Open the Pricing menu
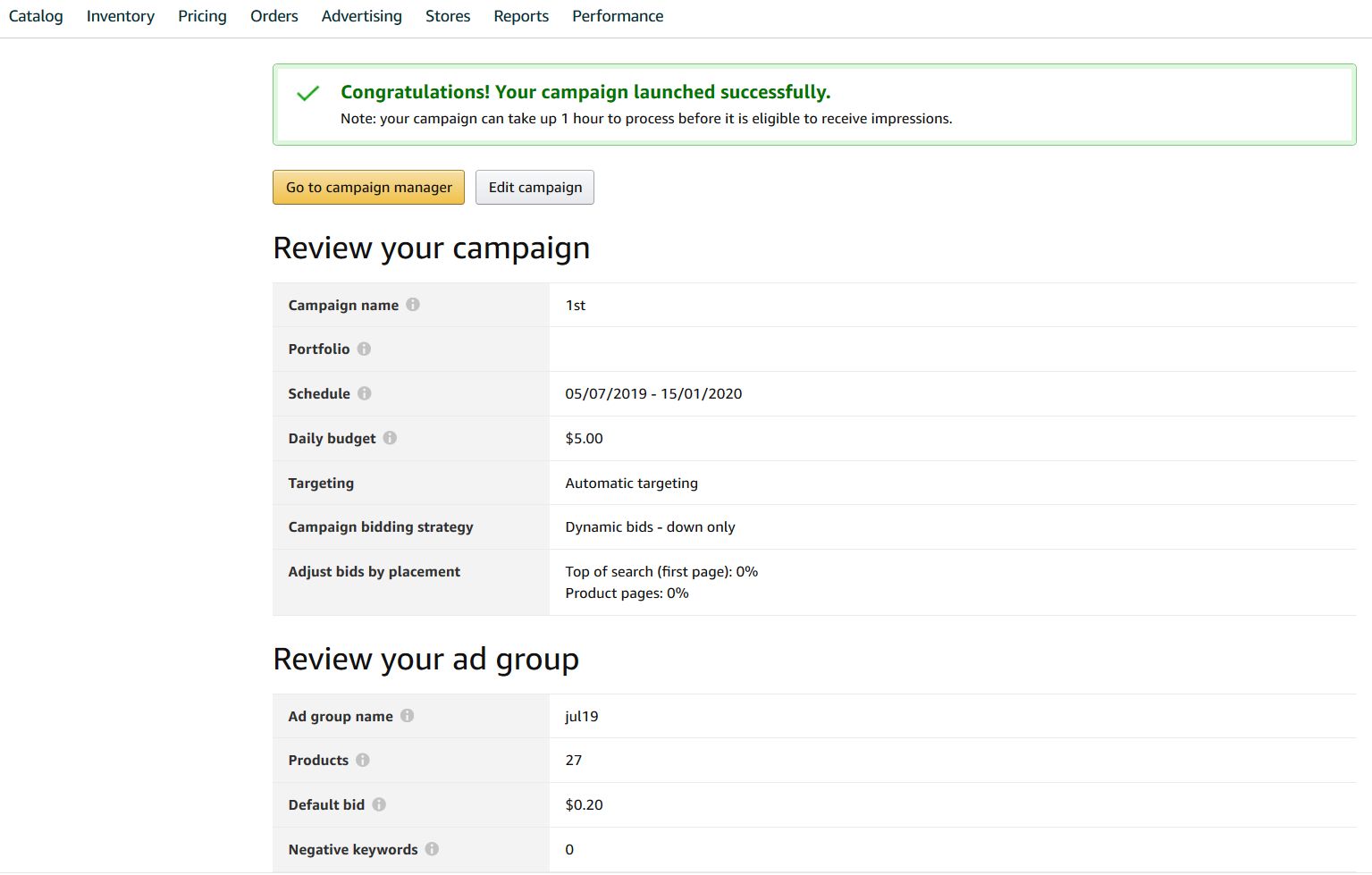The height and width of the screenshot is (875, 1372). [x=202, y=16]
